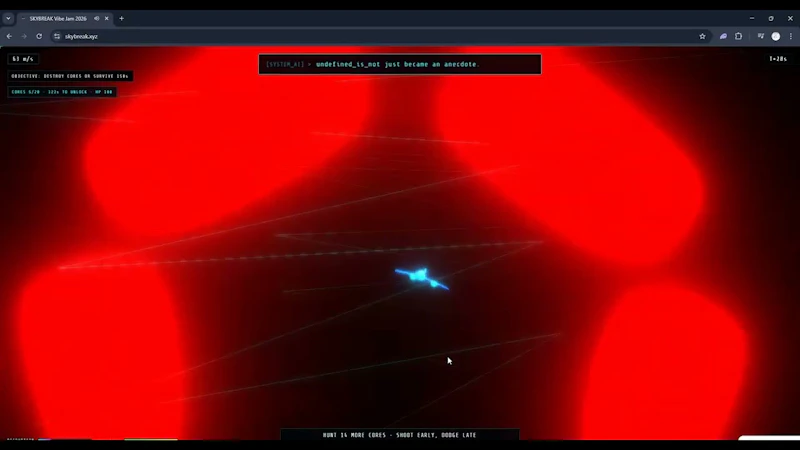Image resolution: width=800 pixels, height=450 pixels.
Task: Minimize the browser window
Action: [752, 18]
